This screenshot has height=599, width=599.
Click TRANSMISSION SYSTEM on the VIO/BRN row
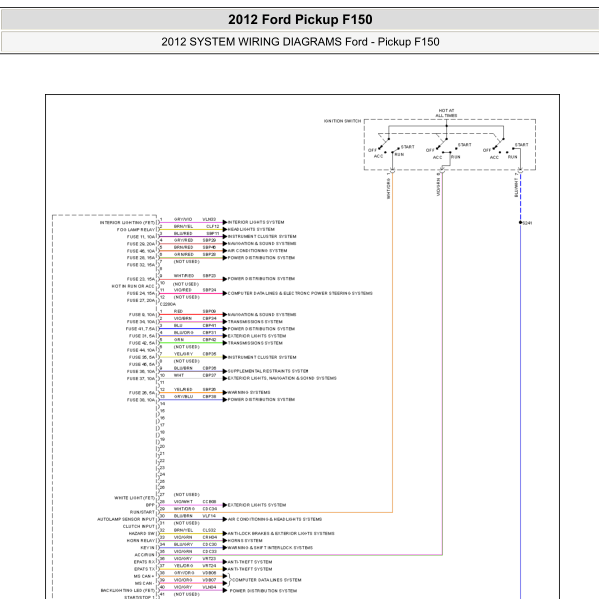(255, 322)
